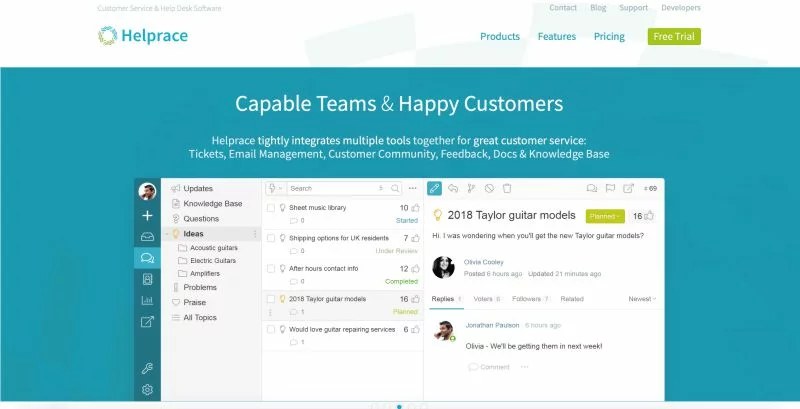The height and width of the screenshot is (409, 800).
Task: Switch to the Followers tab
Action: pyautogui.click(x=530, y=299)
